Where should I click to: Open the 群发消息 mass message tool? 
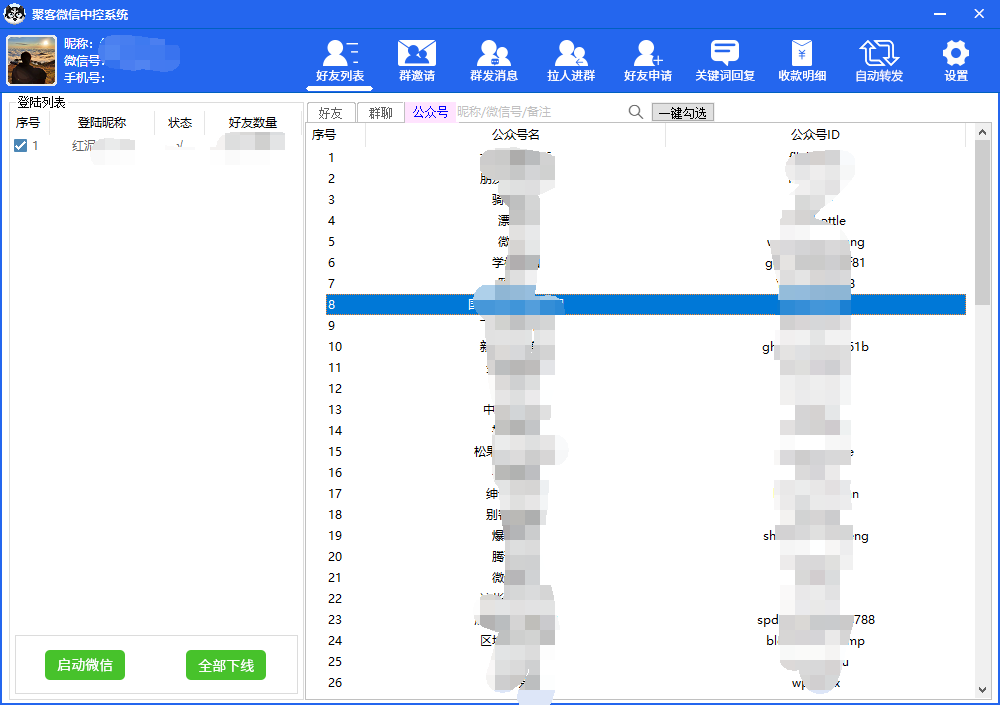click(493, 60)
